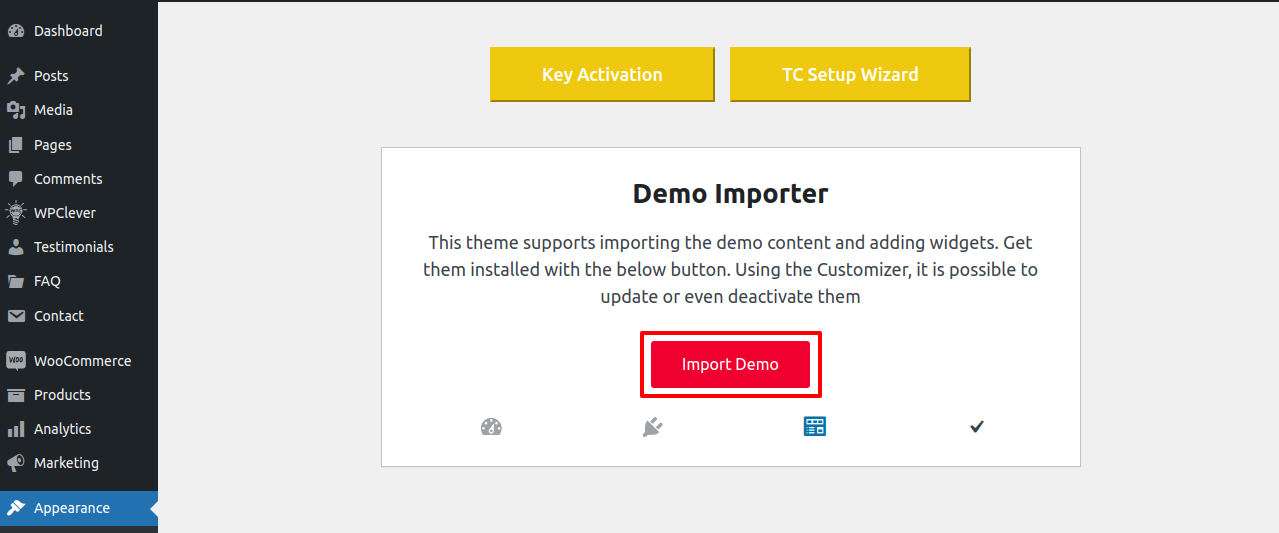Click the WPClever lightbulb icon
1279x533 pixels.
[16, 213]
